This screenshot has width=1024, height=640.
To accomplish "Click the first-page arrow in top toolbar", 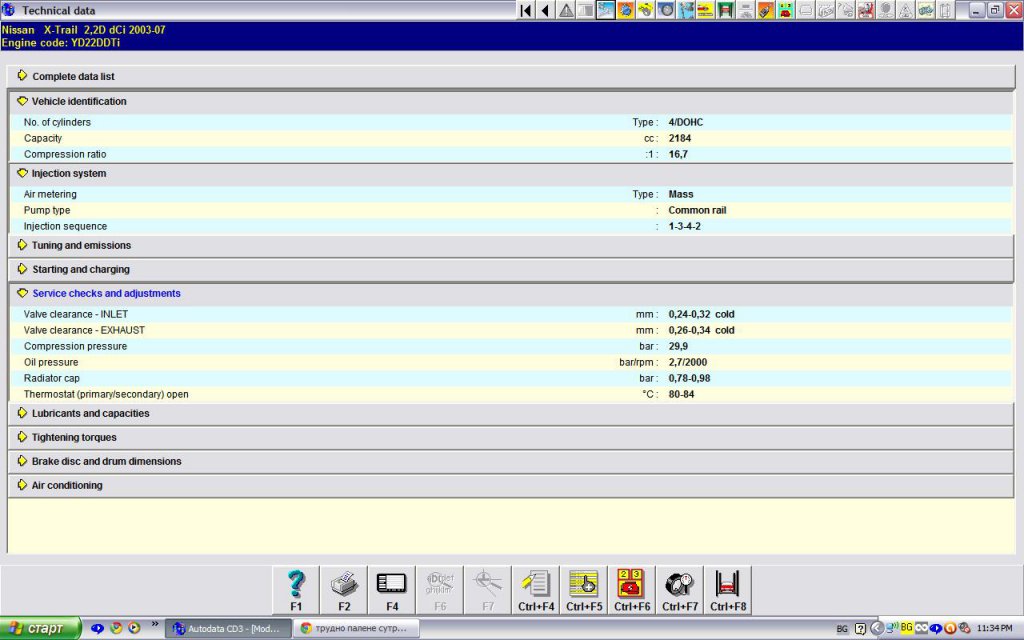I will point(526,10).
